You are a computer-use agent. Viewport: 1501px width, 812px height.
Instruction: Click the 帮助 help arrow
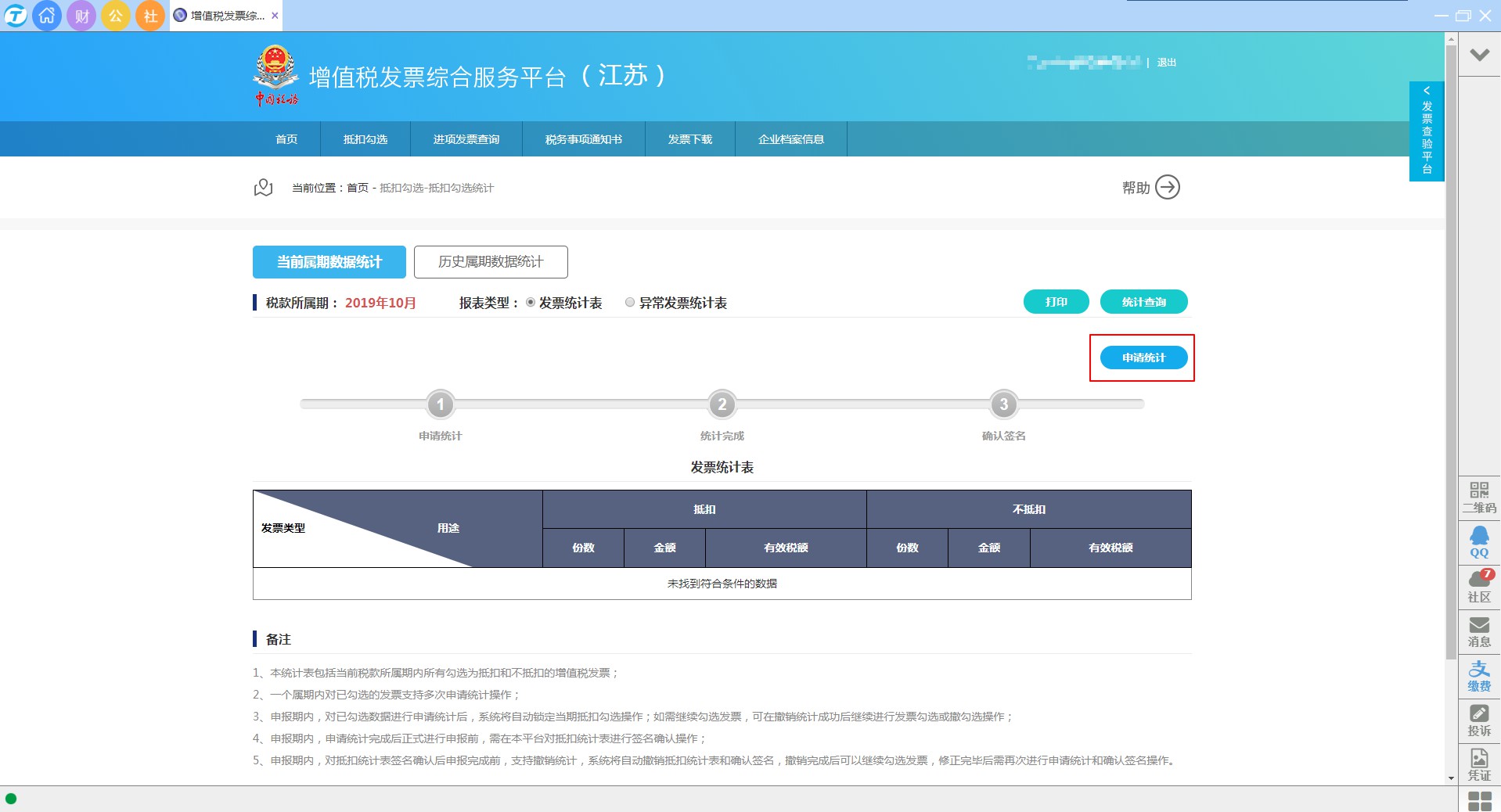[x=1167, y=188]
